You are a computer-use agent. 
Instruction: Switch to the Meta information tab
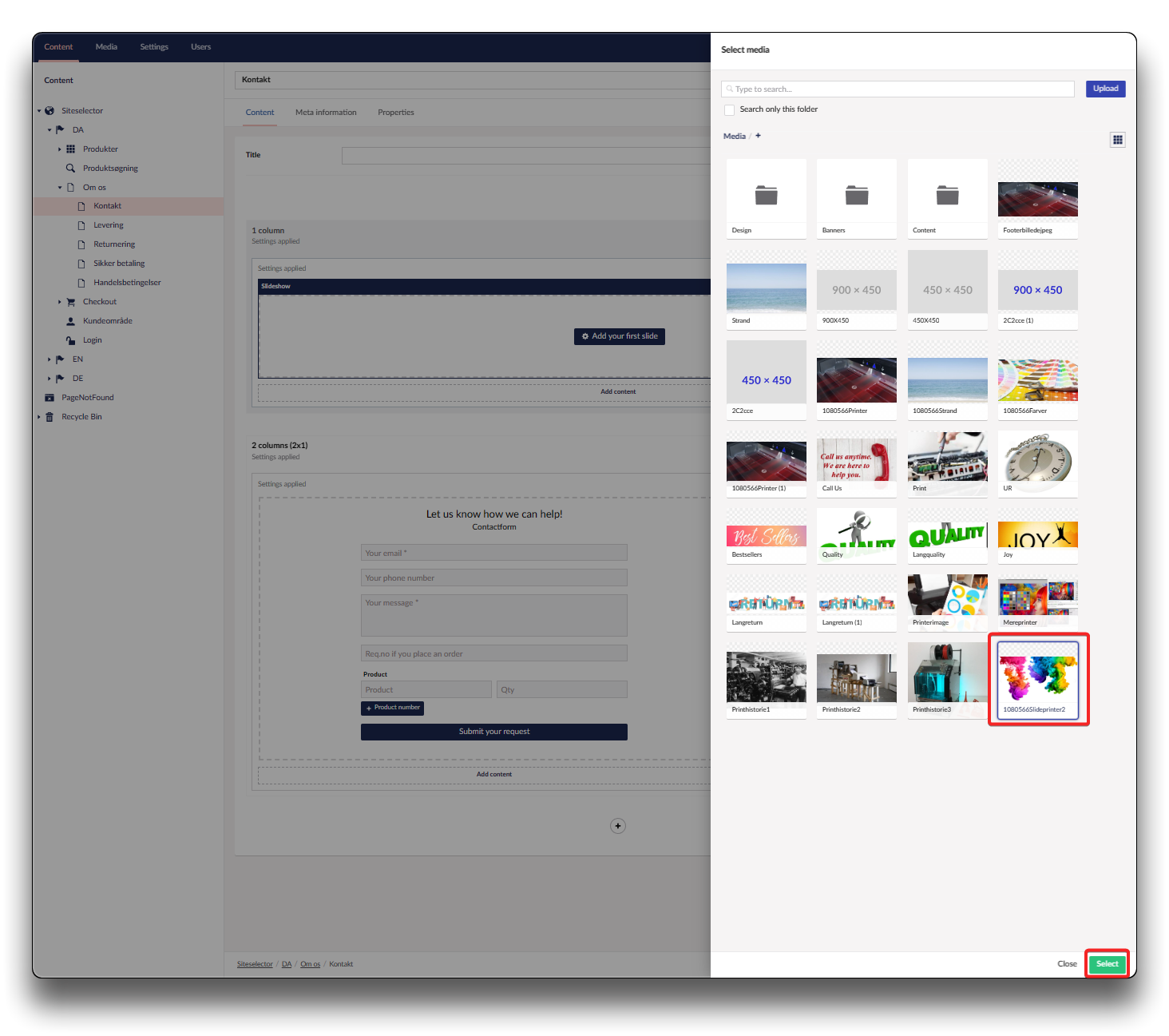pos(326,113)
